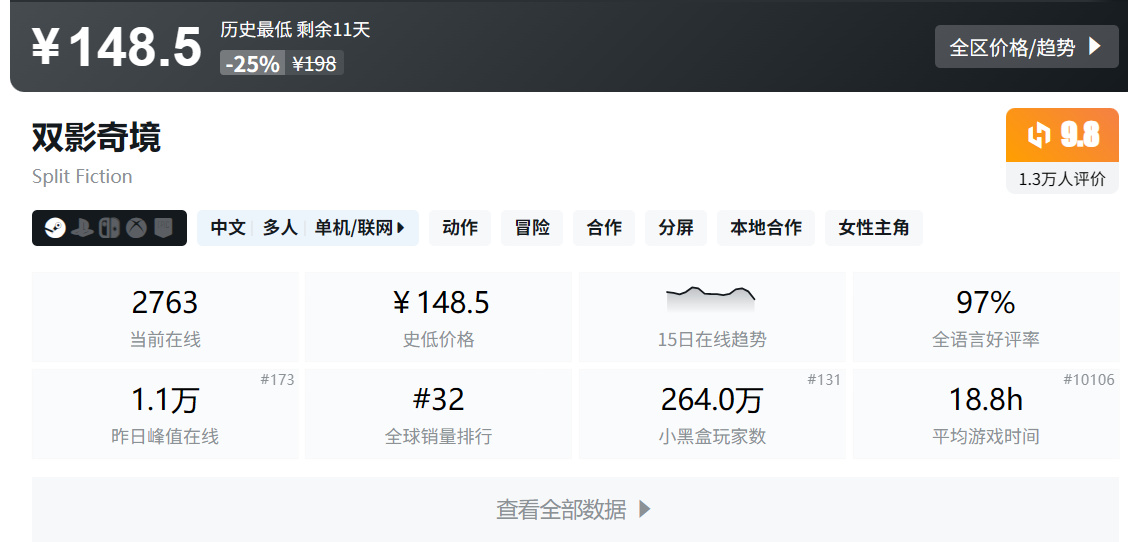Expand 查看全部数据 to view all data
Viewport: 1128px width, 542px height.
click(x=573, y=510)
